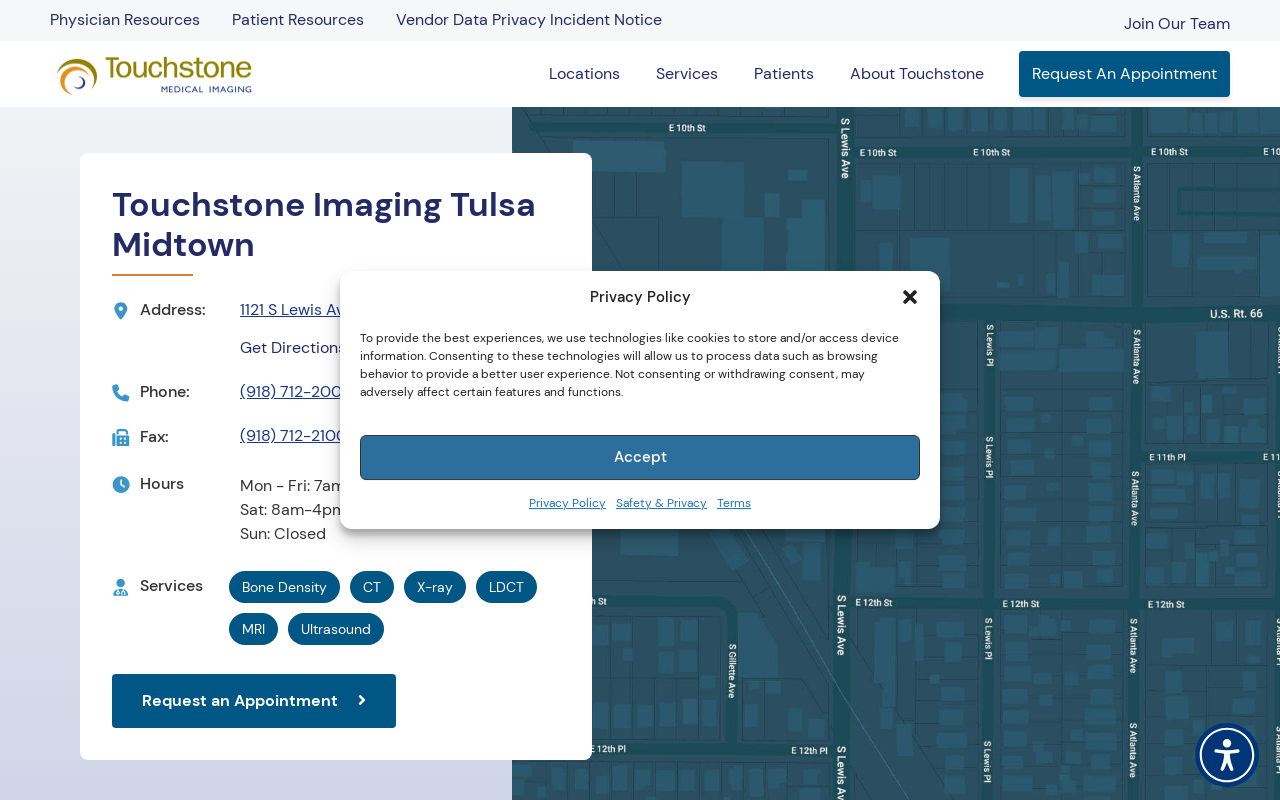Click the address map pin icon
This screenshot has height=800, width=1280.
121,311
